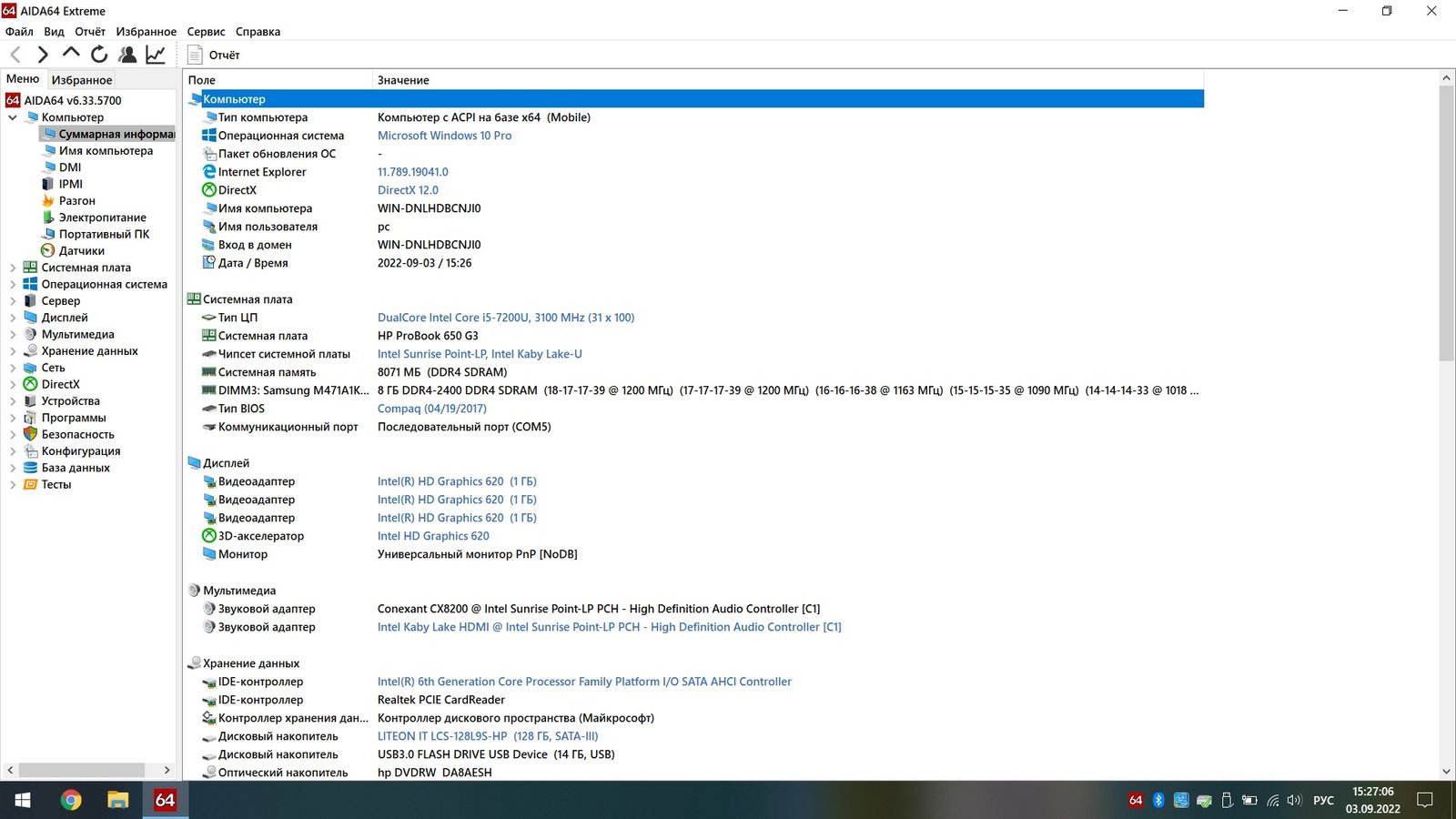Click the База данных icon in tree
The image size is (1456, 819).
(x=30, y=468)
